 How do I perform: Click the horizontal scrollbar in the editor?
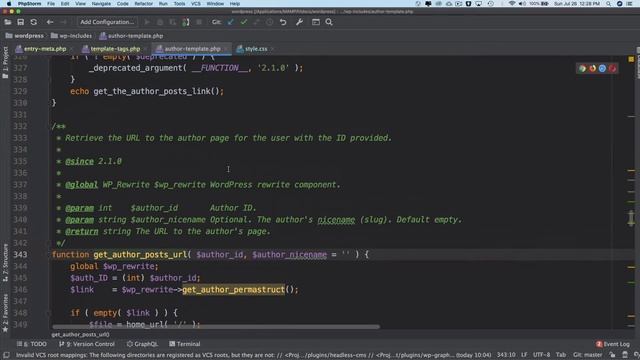pyautogui.click(x=216, y=327)
